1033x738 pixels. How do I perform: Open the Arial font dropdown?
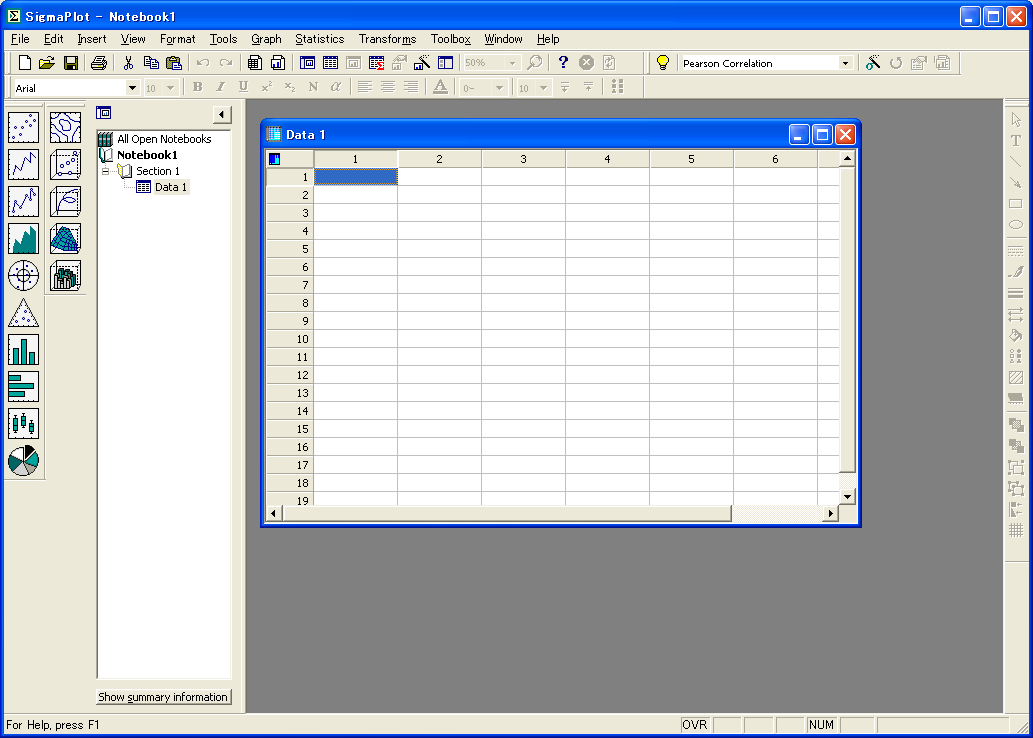pos(132,88)
